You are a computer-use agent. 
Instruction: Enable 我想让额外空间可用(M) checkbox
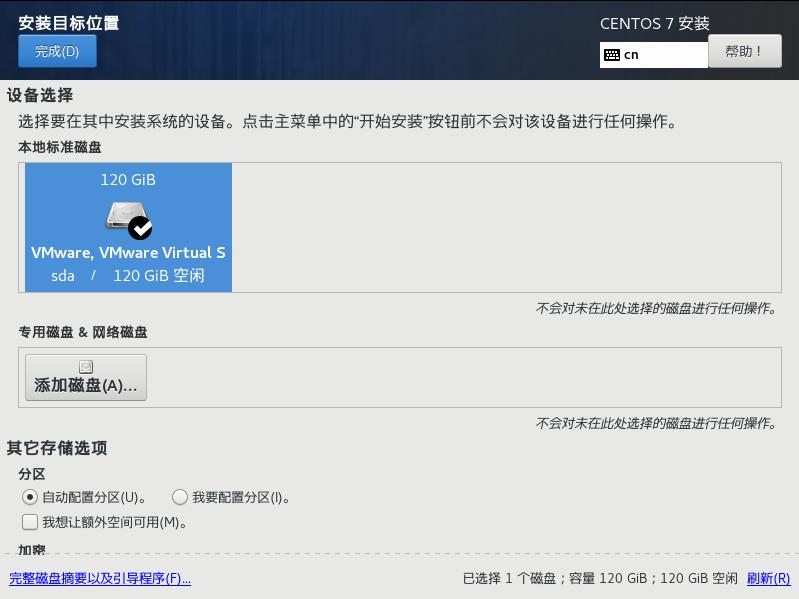tap(30, 522)
